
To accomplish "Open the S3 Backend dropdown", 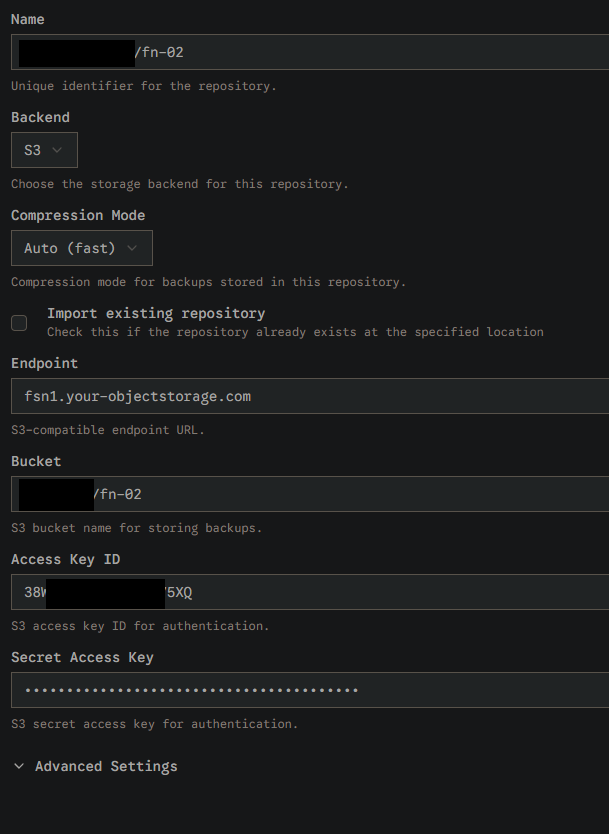I will [44, 150].
